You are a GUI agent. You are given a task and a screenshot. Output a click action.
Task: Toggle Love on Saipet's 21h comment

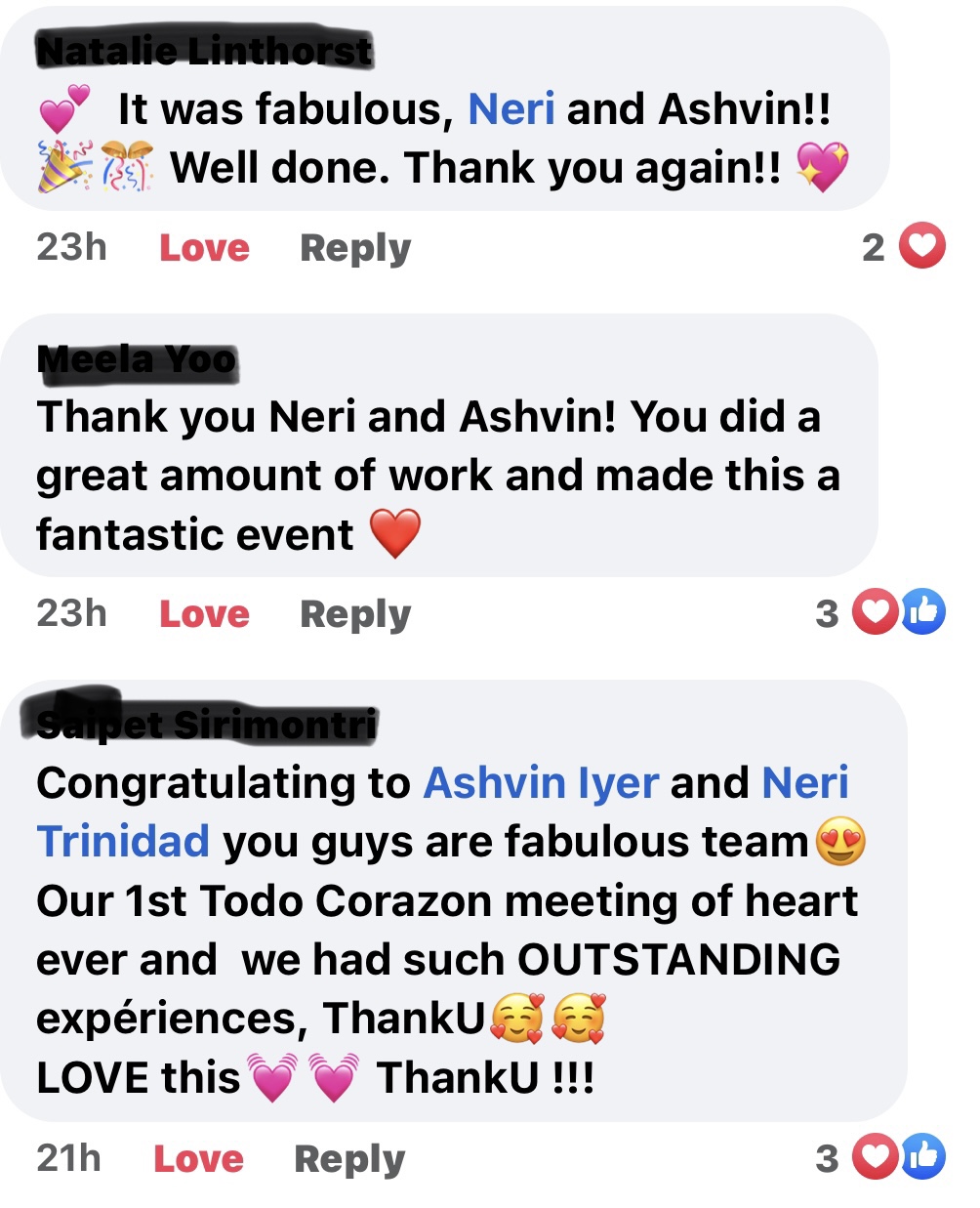pyautogui.click(x=199, y=1158)
